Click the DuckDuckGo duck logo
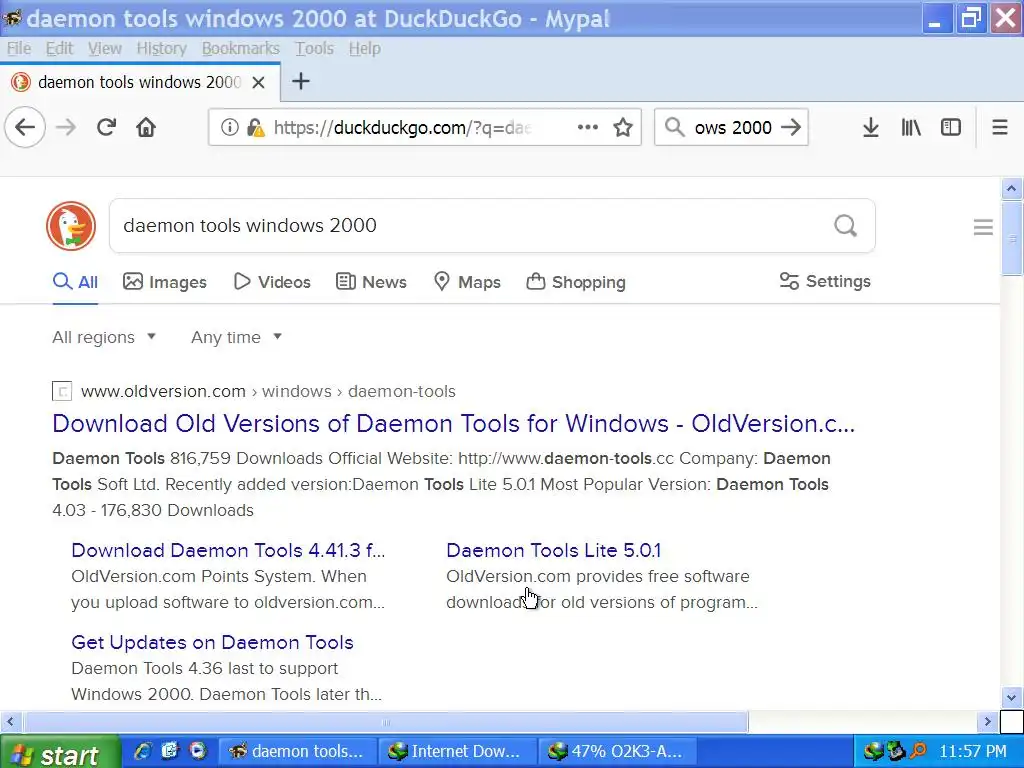This screenshot has width=1024, height=768. tap(71, 226)
